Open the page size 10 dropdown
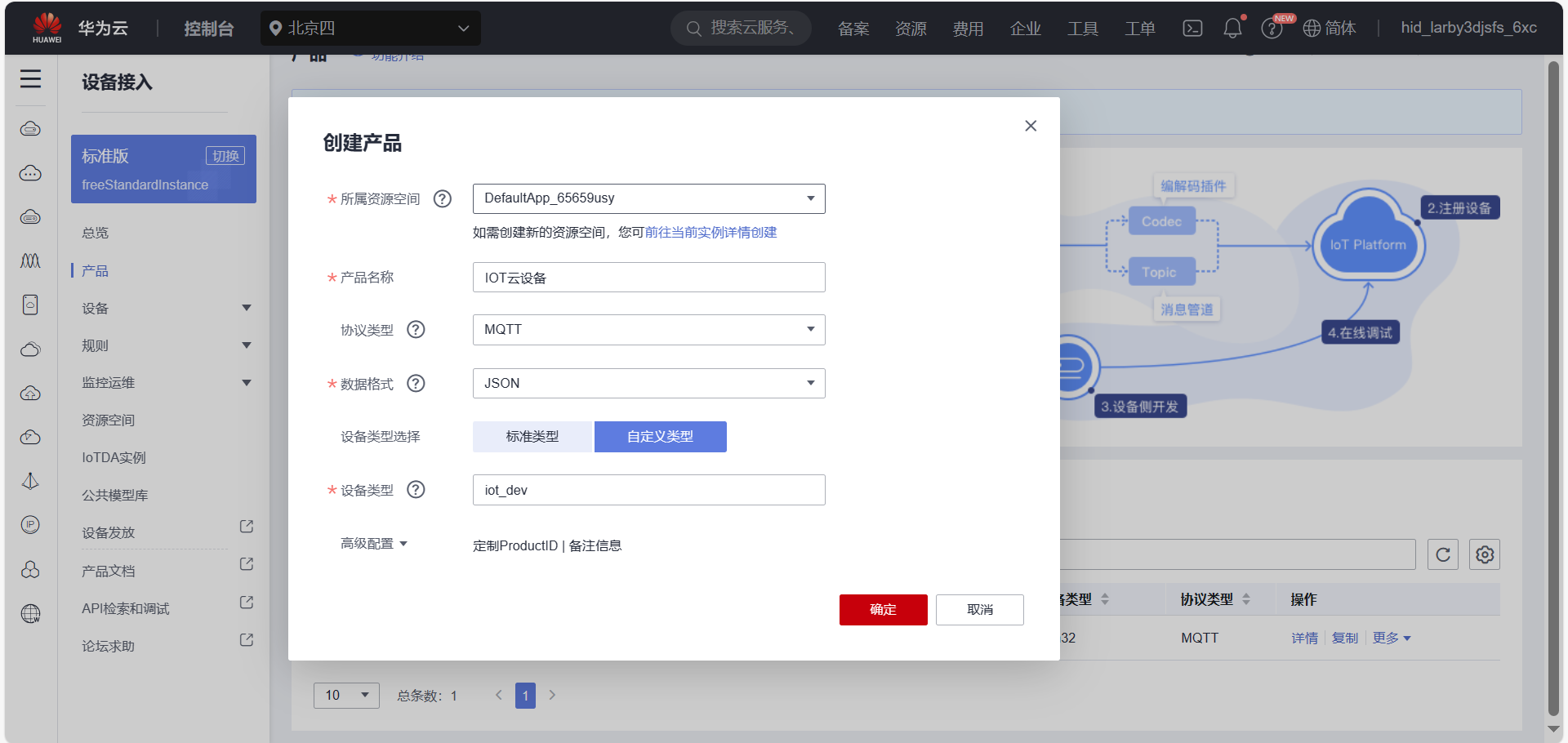1568x743 pixels. [x=346, y=696]
